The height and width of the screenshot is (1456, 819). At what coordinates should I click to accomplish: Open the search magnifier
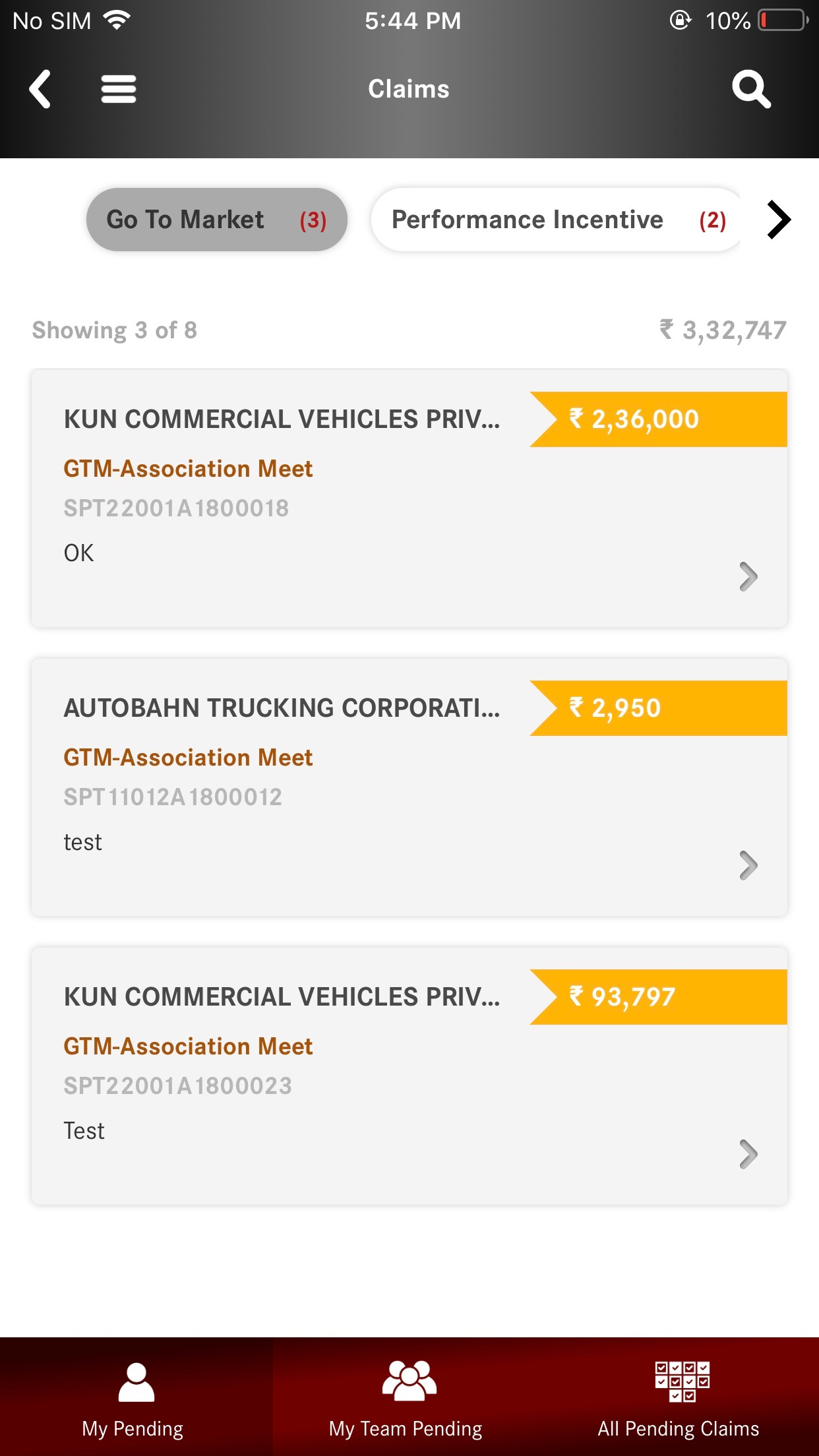pos(751,89)
